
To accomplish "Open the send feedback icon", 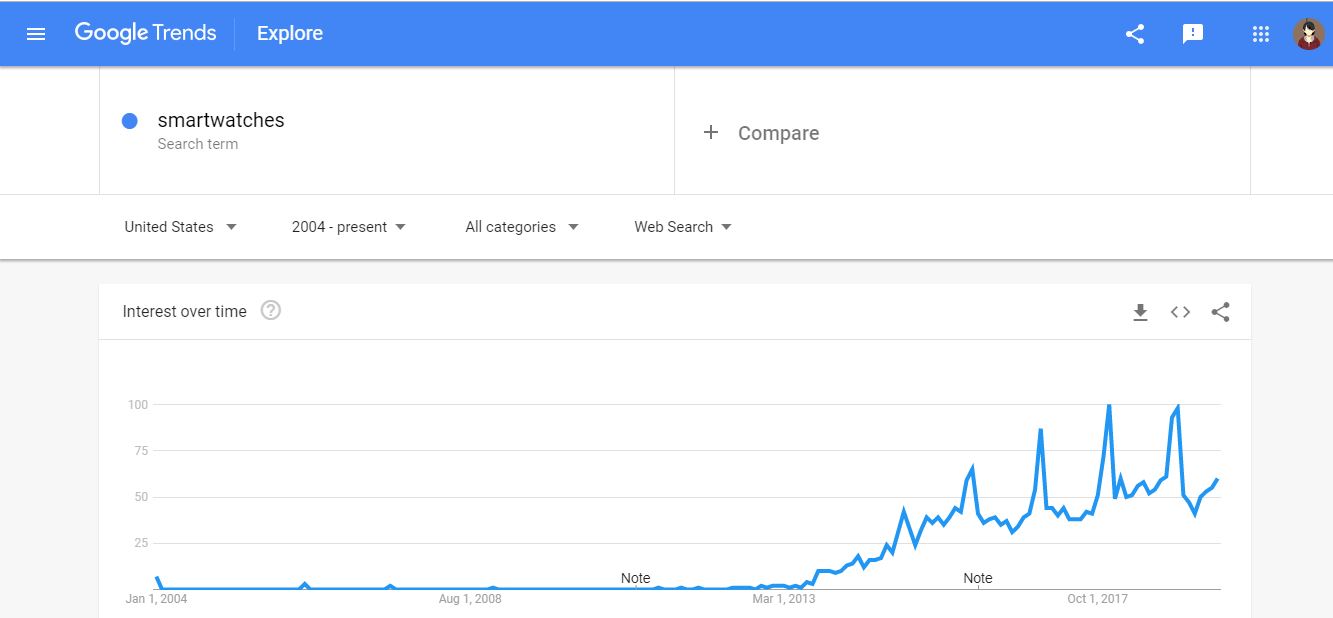I will (1192, 34).
